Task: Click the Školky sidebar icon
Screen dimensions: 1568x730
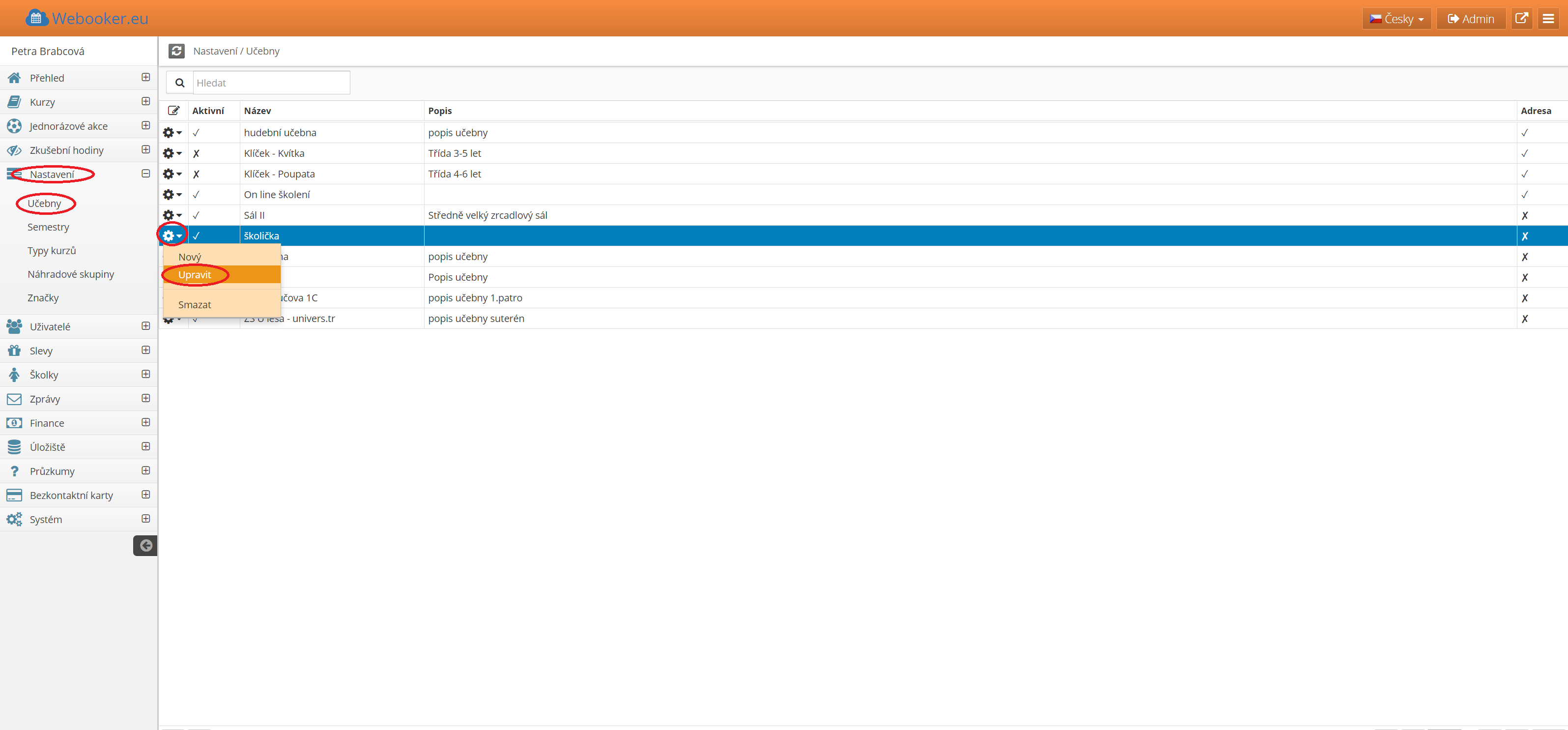Action: [x=14, y=375]
